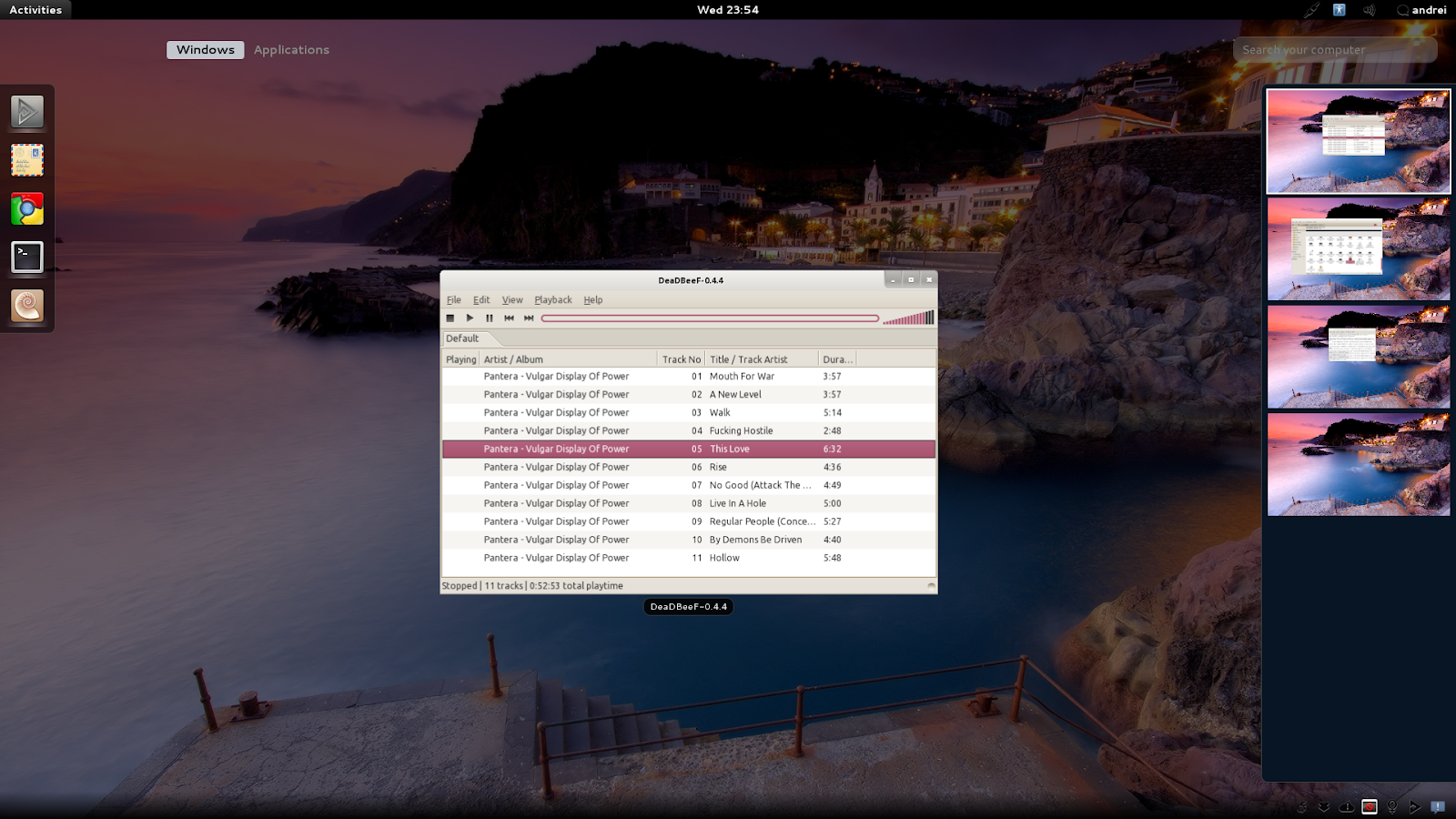
Task: Skip to next track with the skip-forward icon
Action: click(529, 318)
